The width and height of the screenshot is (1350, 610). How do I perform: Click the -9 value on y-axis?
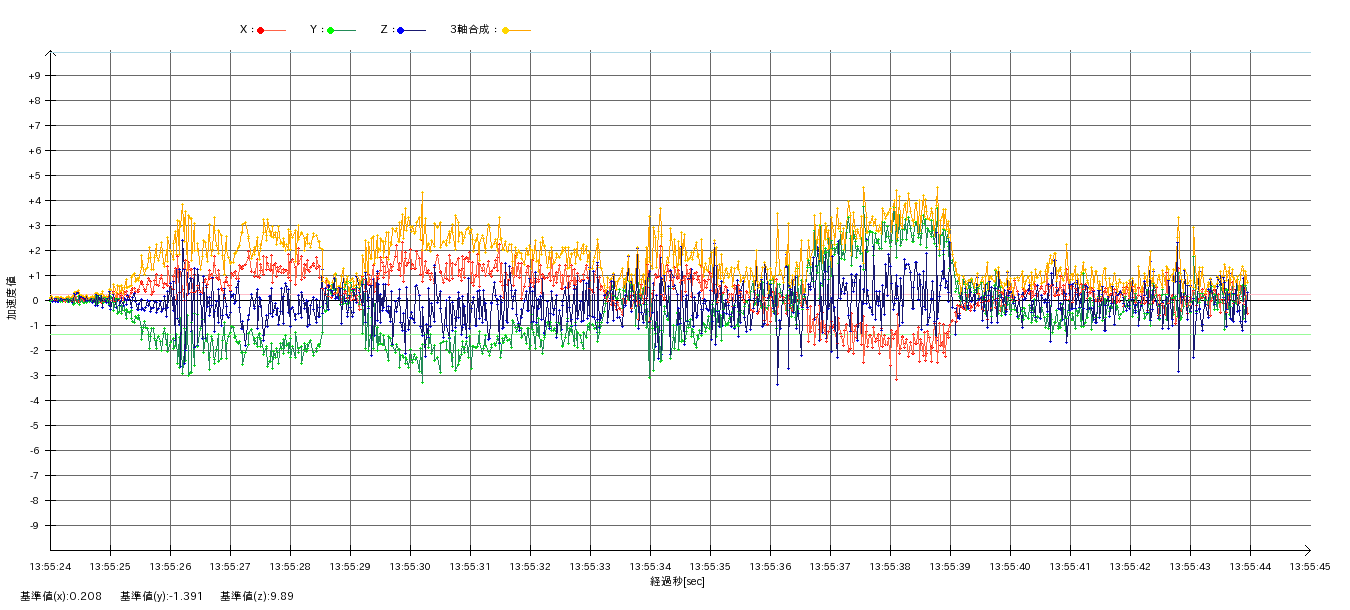[x=34, y=526]
